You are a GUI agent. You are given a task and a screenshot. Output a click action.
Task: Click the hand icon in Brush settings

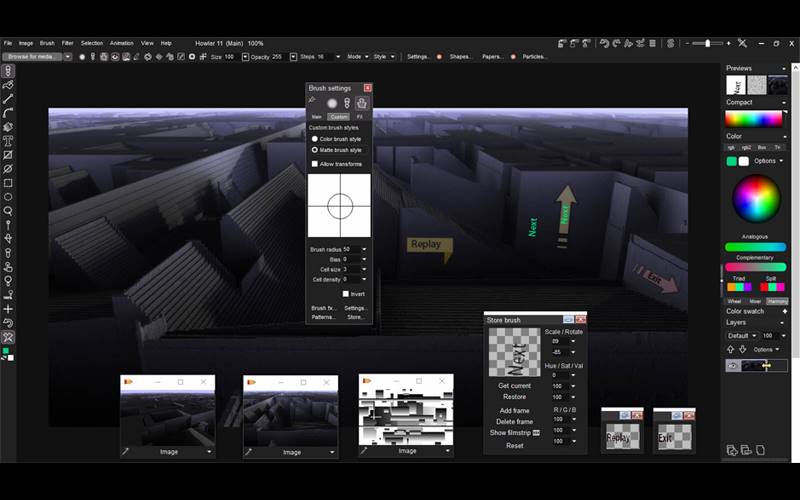tap(362, 103)
